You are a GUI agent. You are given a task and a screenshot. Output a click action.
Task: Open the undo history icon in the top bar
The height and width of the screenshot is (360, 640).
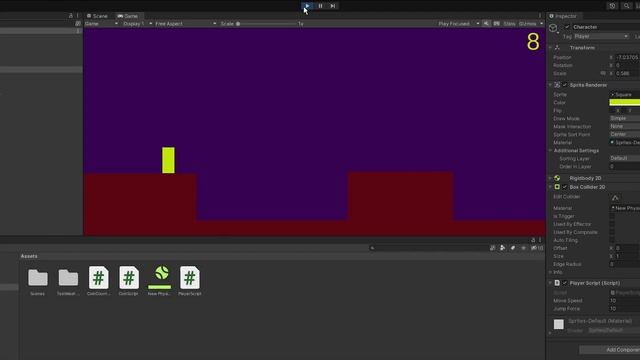612,6
